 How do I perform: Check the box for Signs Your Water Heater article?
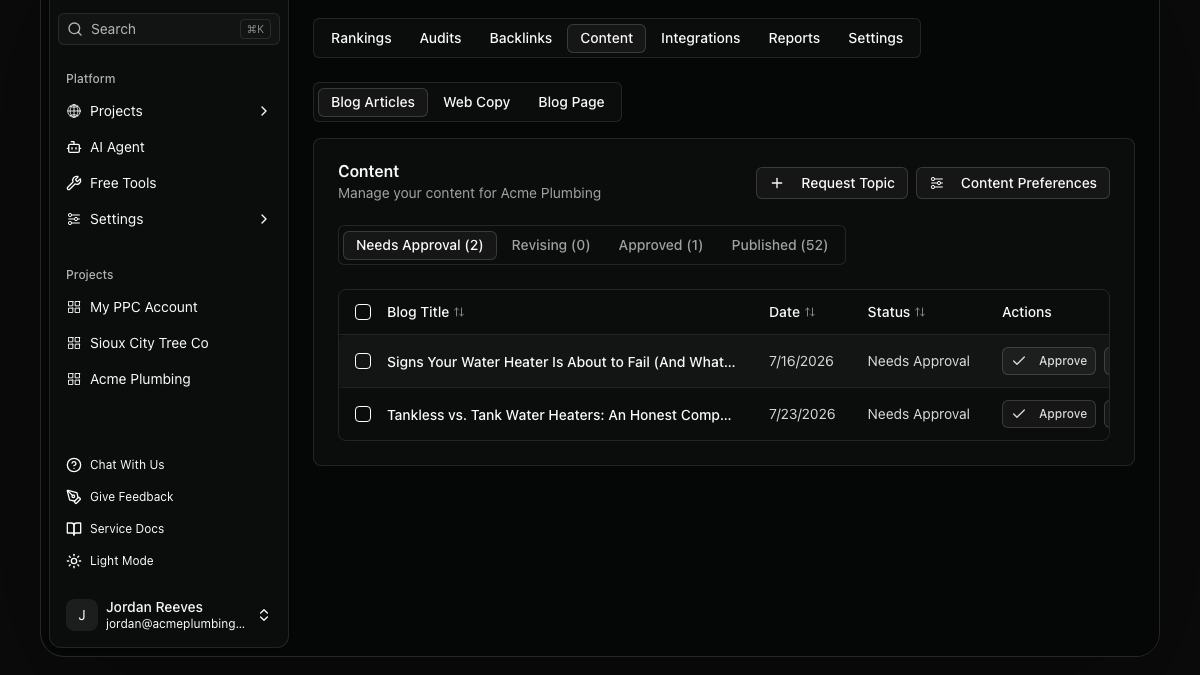(363, 361)
